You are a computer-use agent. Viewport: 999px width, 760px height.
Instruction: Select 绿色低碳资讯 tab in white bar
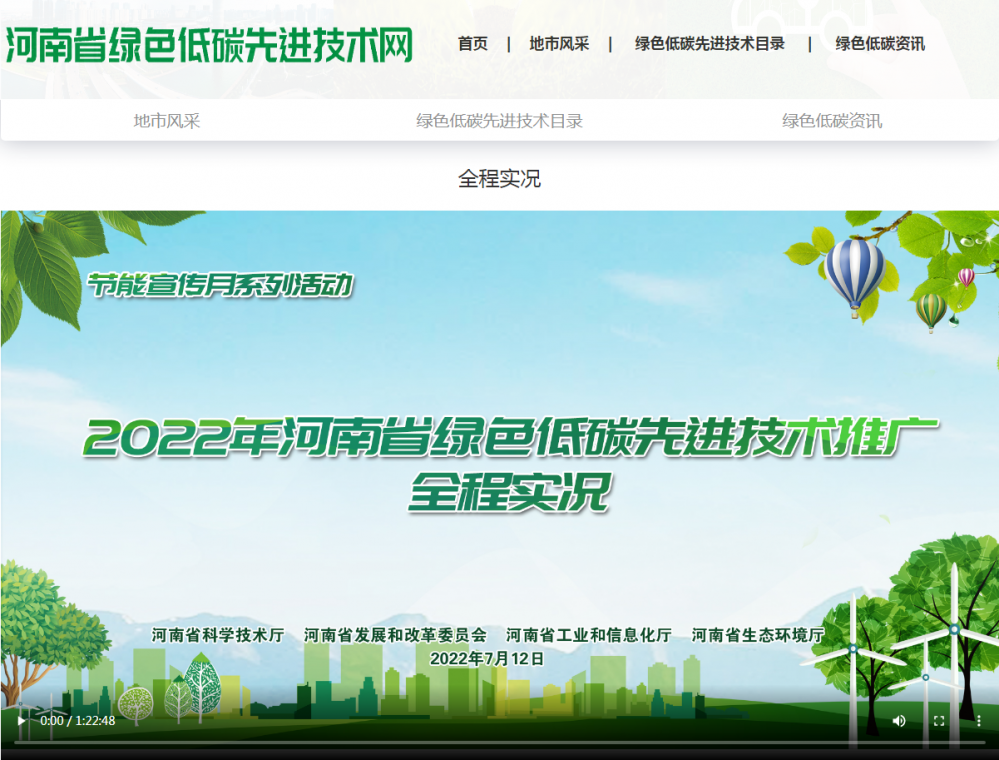pyautogui.click(x=832, y=120)
